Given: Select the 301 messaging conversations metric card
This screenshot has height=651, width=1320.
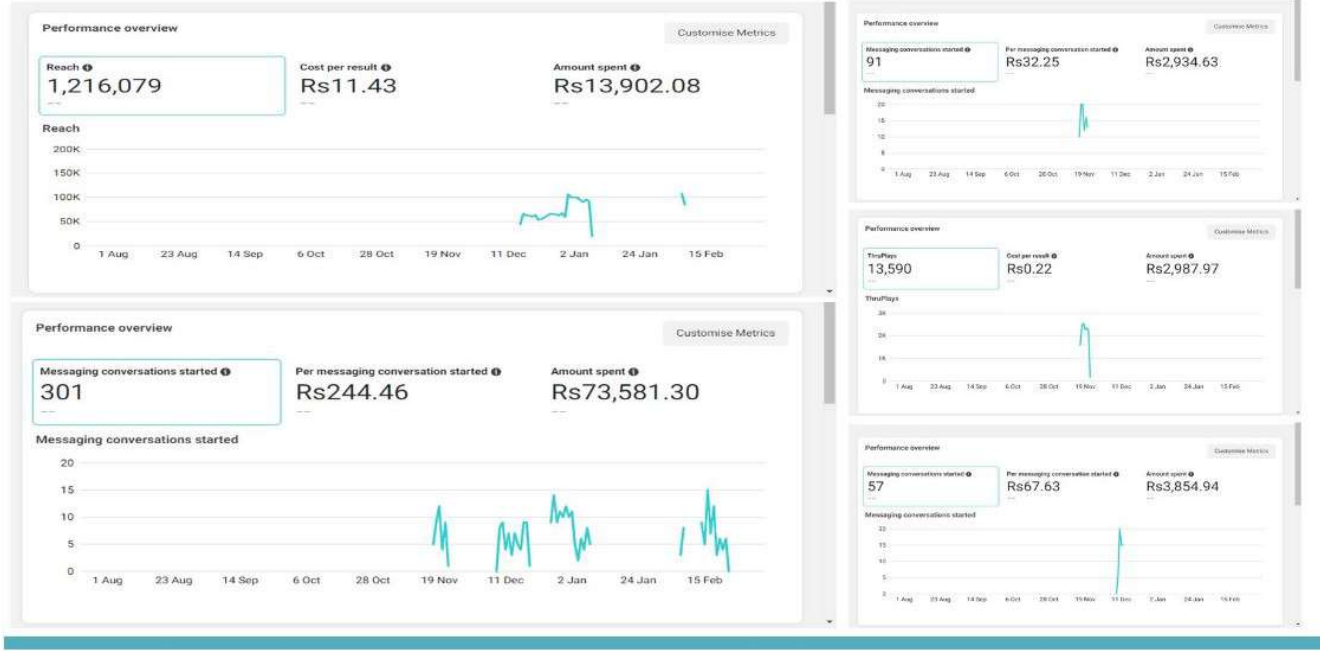Looking at the screenshot, I should [x=156, y=391].
